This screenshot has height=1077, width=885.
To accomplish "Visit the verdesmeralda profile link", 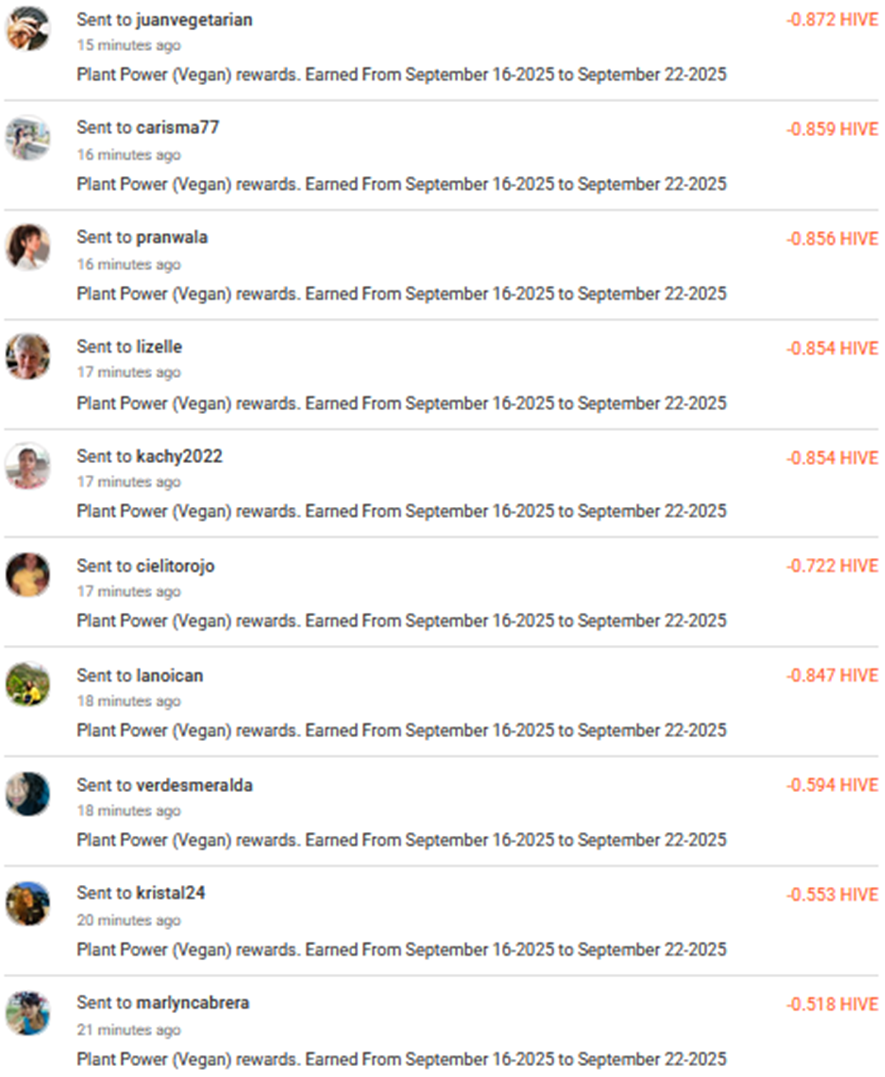I will 194,785.
